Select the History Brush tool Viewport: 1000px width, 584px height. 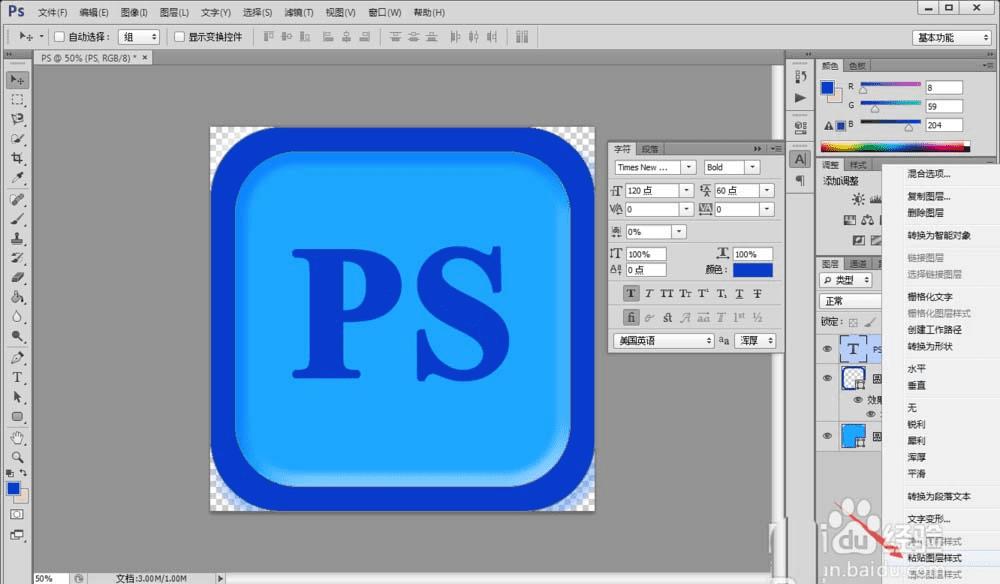tap(17, 258)
